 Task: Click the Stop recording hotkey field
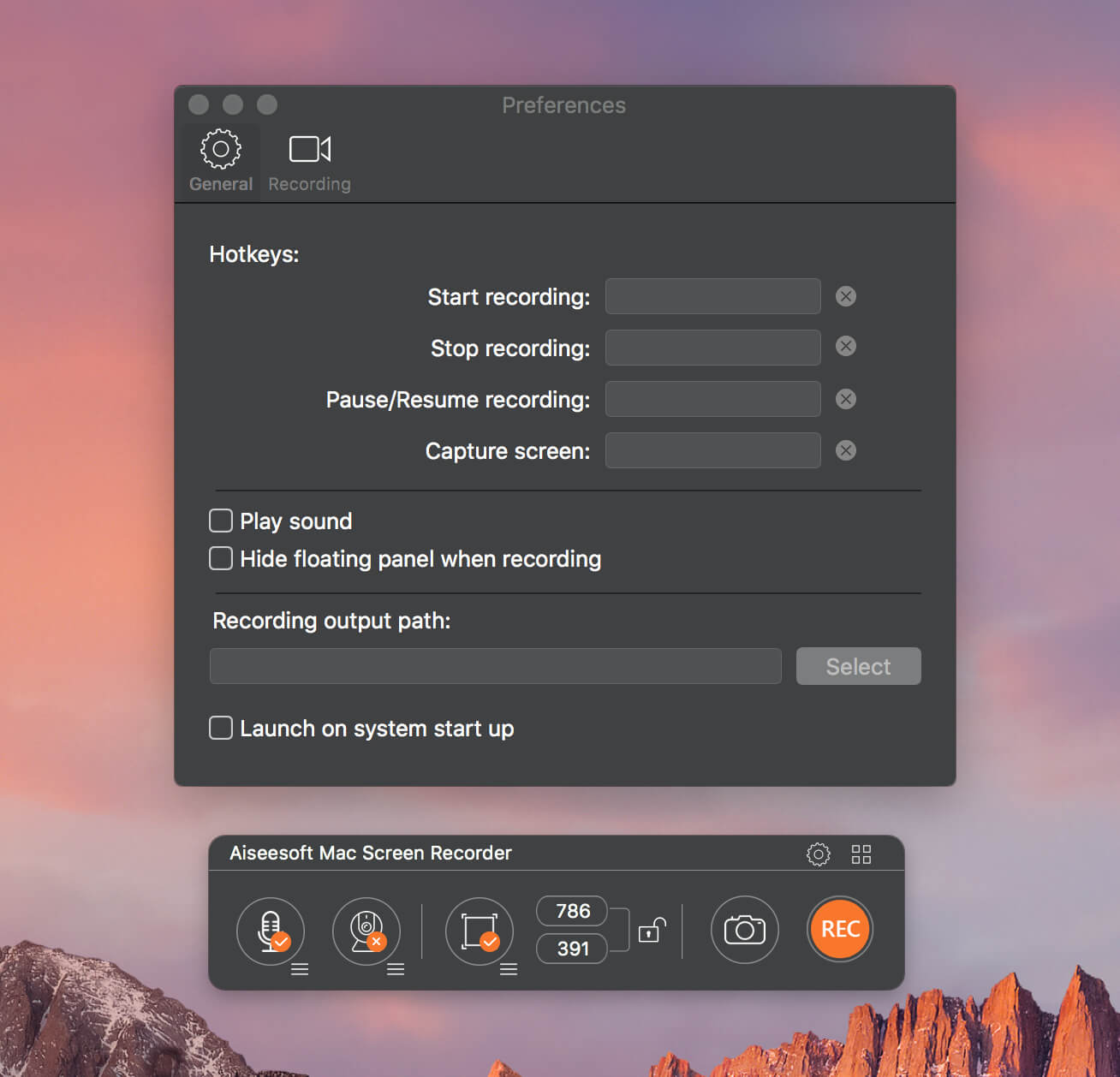click(x=712, y=348)
